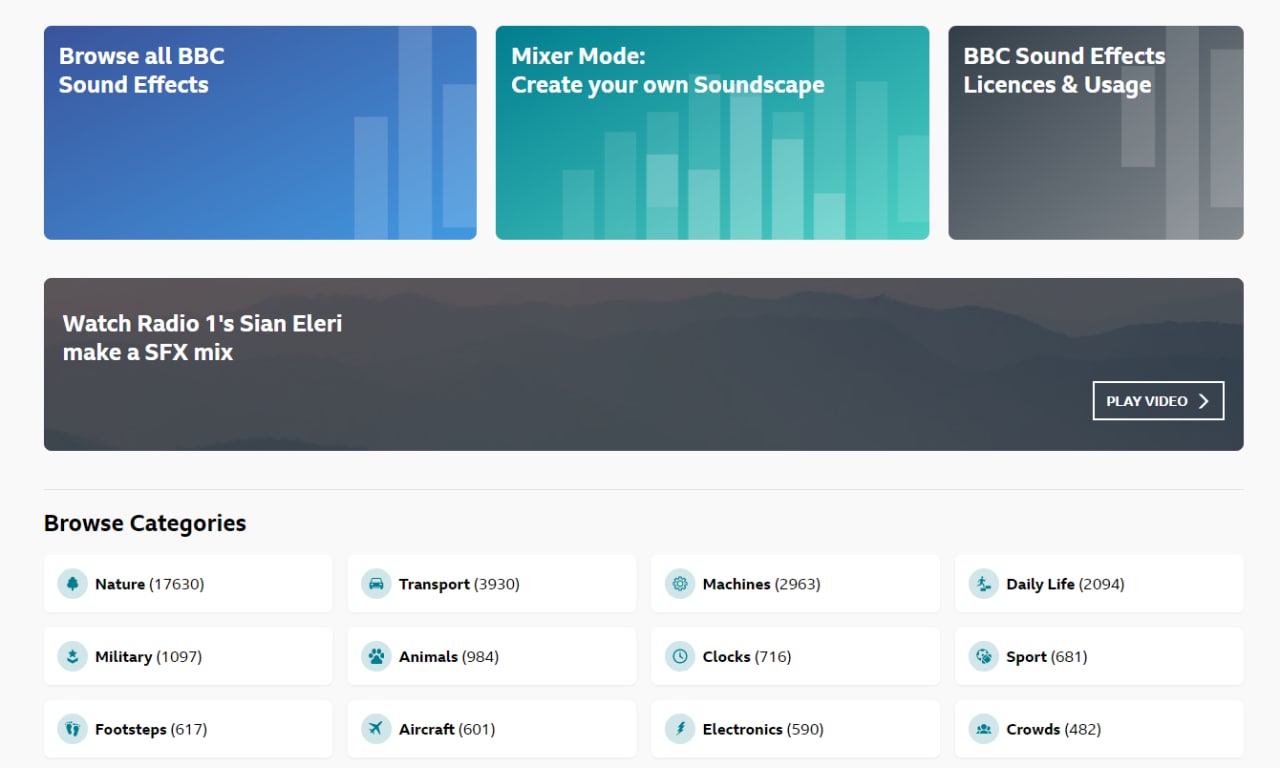Choose the Sport (681) category

(x=1100, y=657)
